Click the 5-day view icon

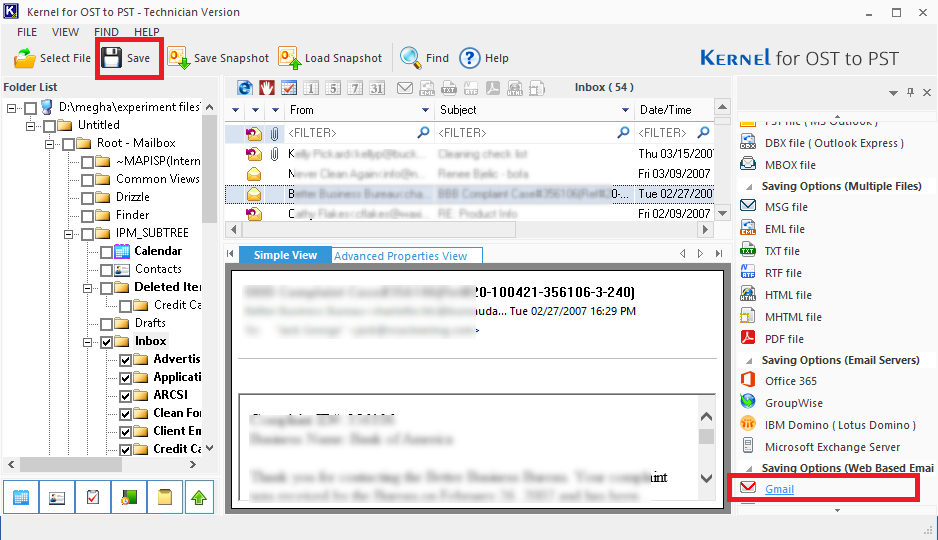pyautogui.click(x=333, y=88)
